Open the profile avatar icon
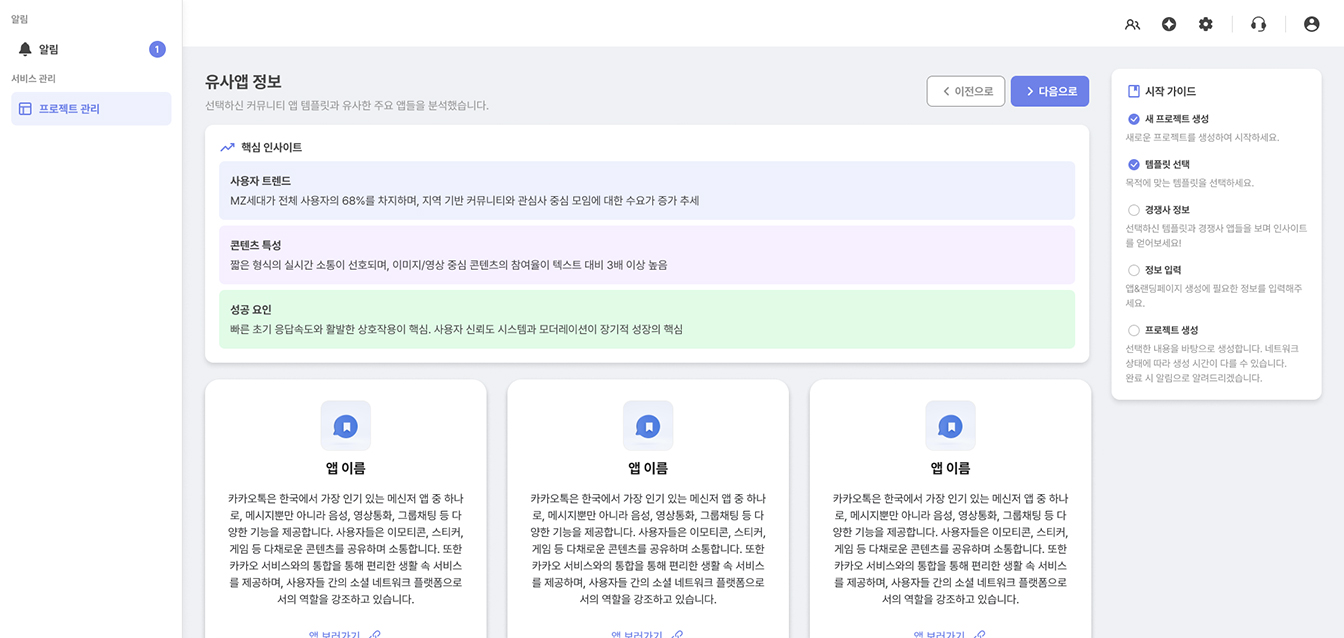1344x638 pixels. [1311, 23]
